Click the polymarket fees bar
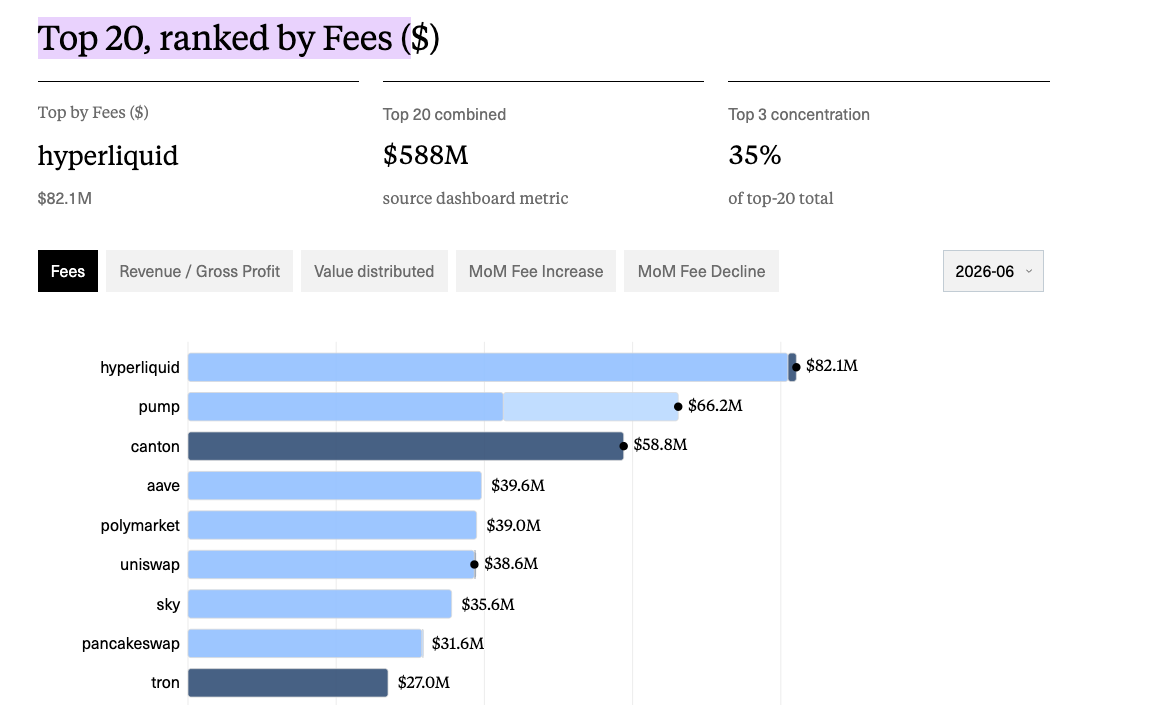This screenshot has width=1151, height=705. (333, 525)
